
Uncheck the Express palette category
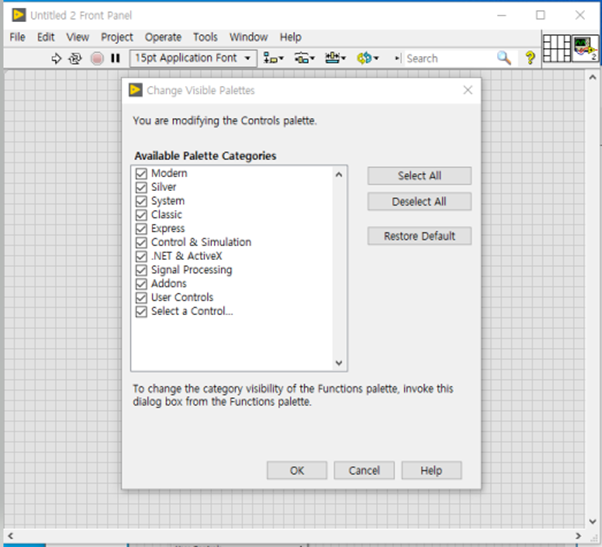[141, 229]
